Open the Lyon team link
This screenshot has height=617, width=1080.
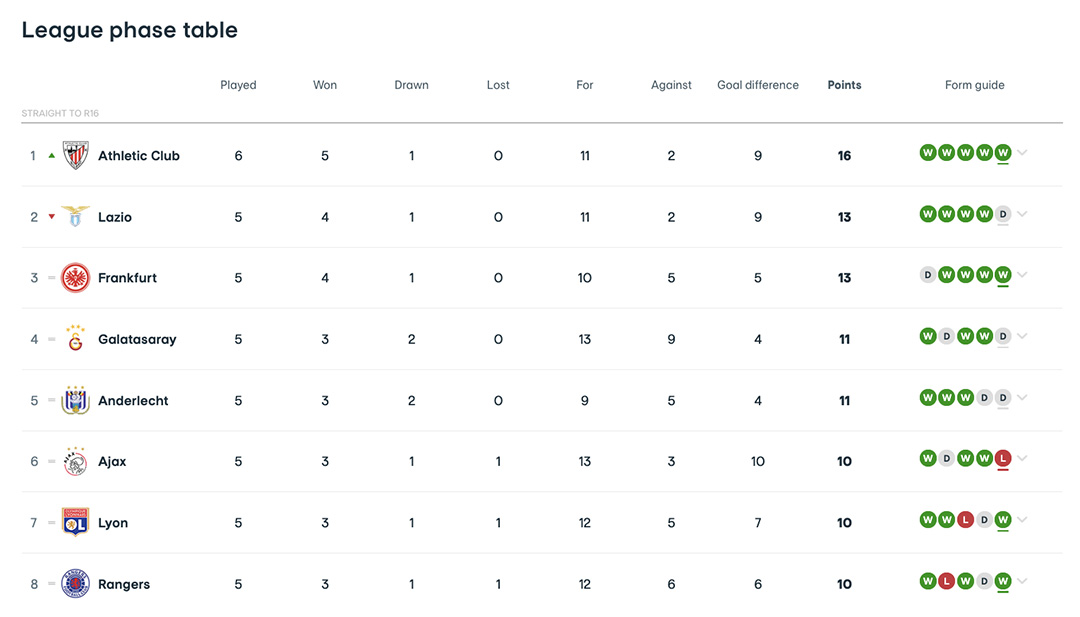click(x=113, y=523)
